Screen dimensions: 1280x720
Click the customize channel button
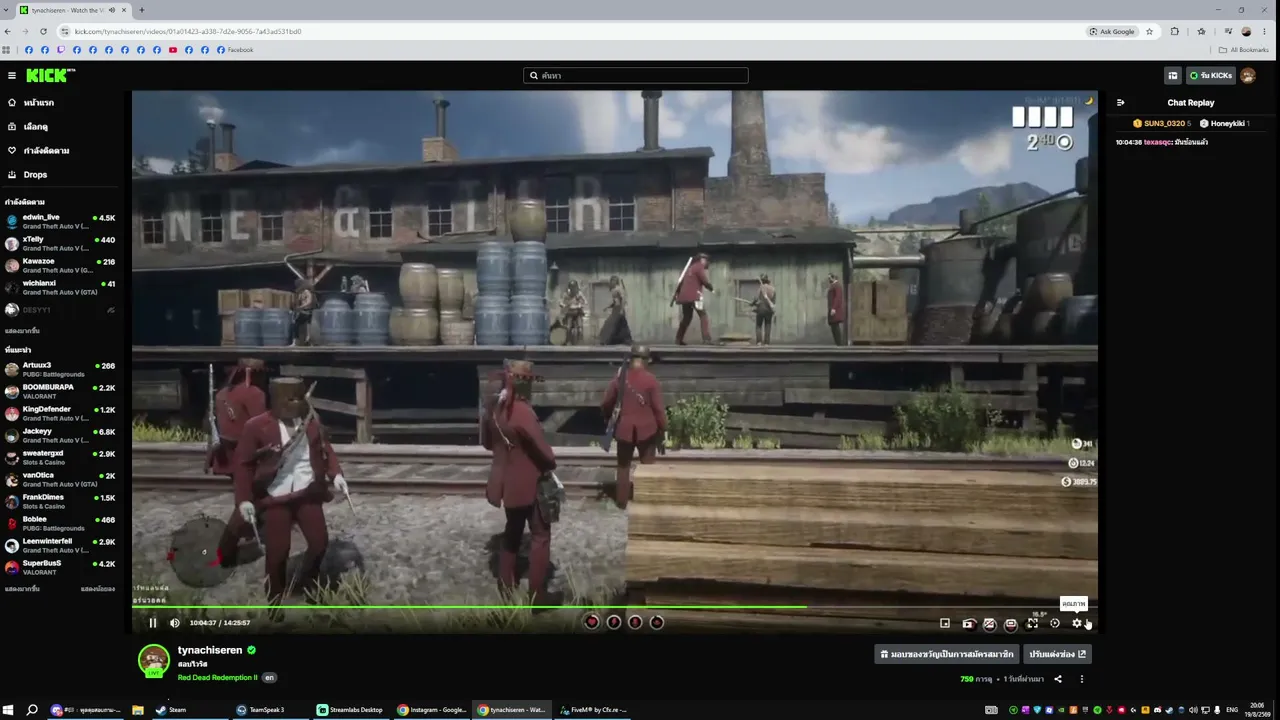click(1057, 654)
